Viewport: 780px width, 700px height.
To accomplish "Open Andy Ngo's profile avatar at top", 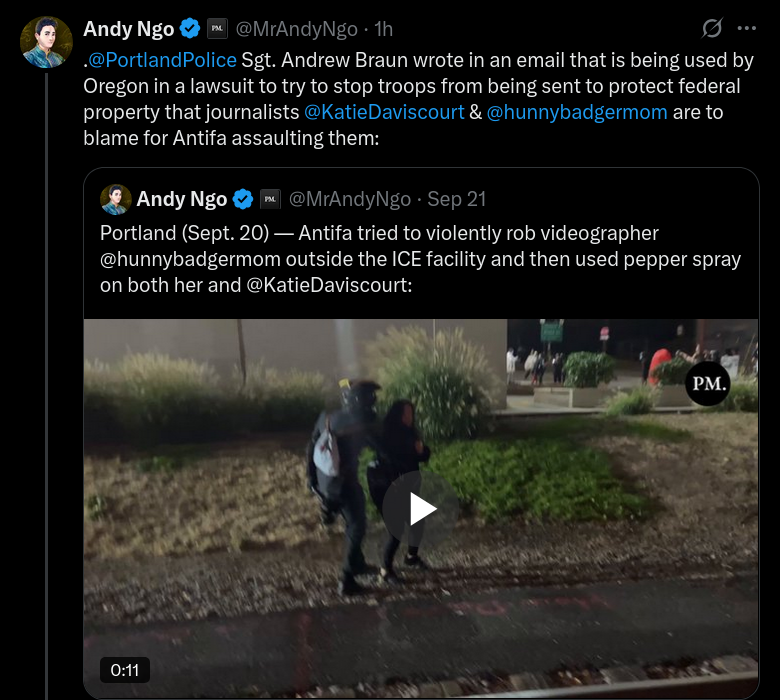I will point(46,42).
